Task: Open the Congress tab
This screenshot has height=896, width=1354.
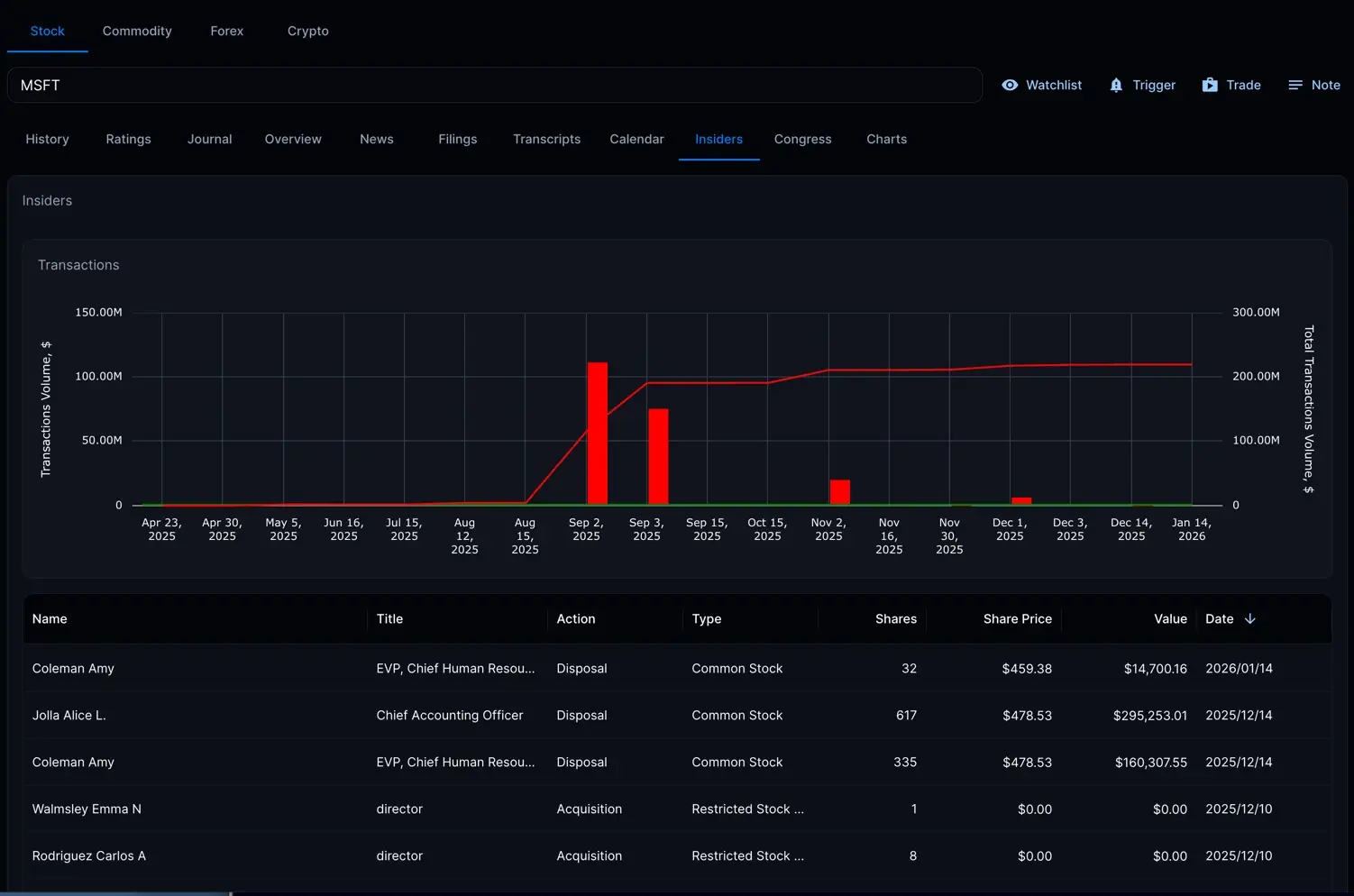Action: point(802,139)
